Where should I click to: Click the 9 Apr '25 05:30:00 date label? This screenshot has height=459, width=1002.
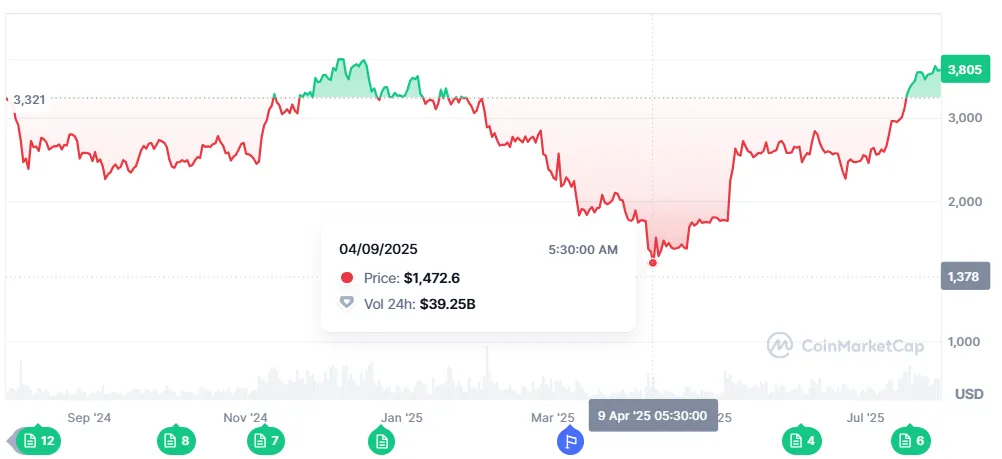pos(652,416)
